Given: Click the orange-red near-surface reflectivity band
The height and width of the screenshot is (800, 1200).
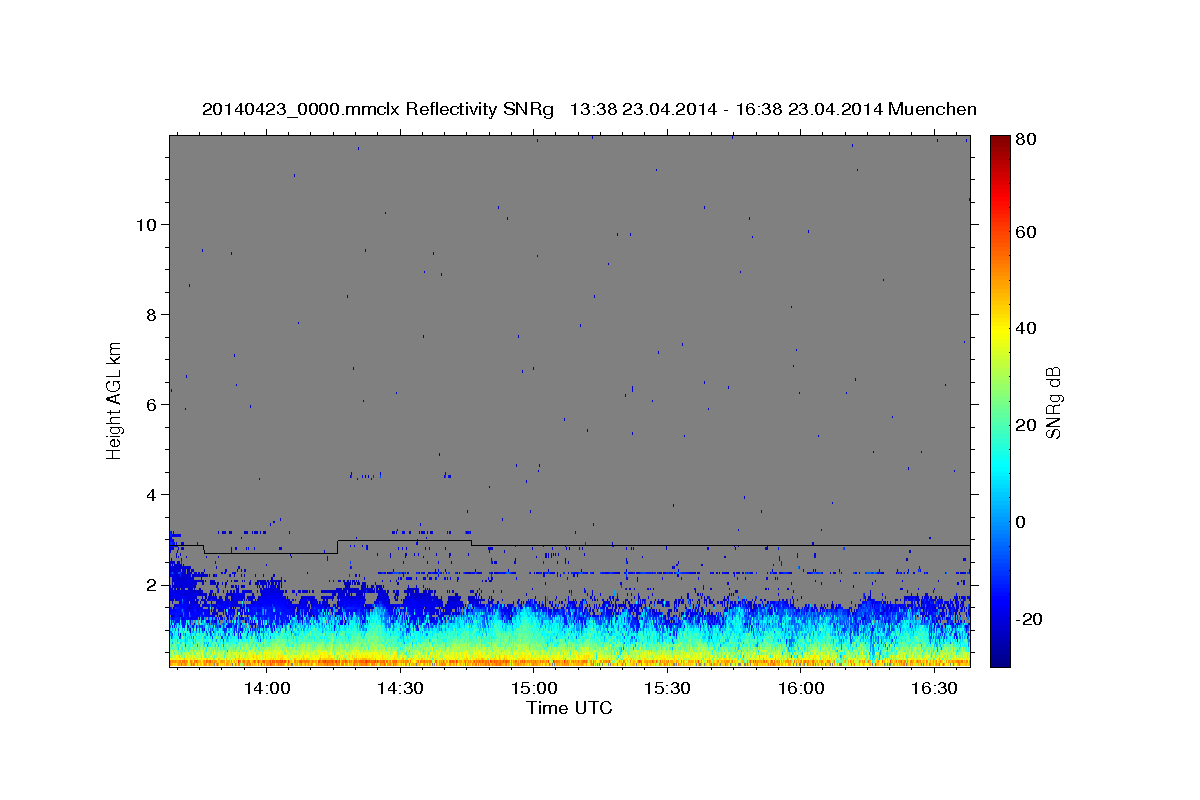Looking at the screenshot, I should (569, 661).
